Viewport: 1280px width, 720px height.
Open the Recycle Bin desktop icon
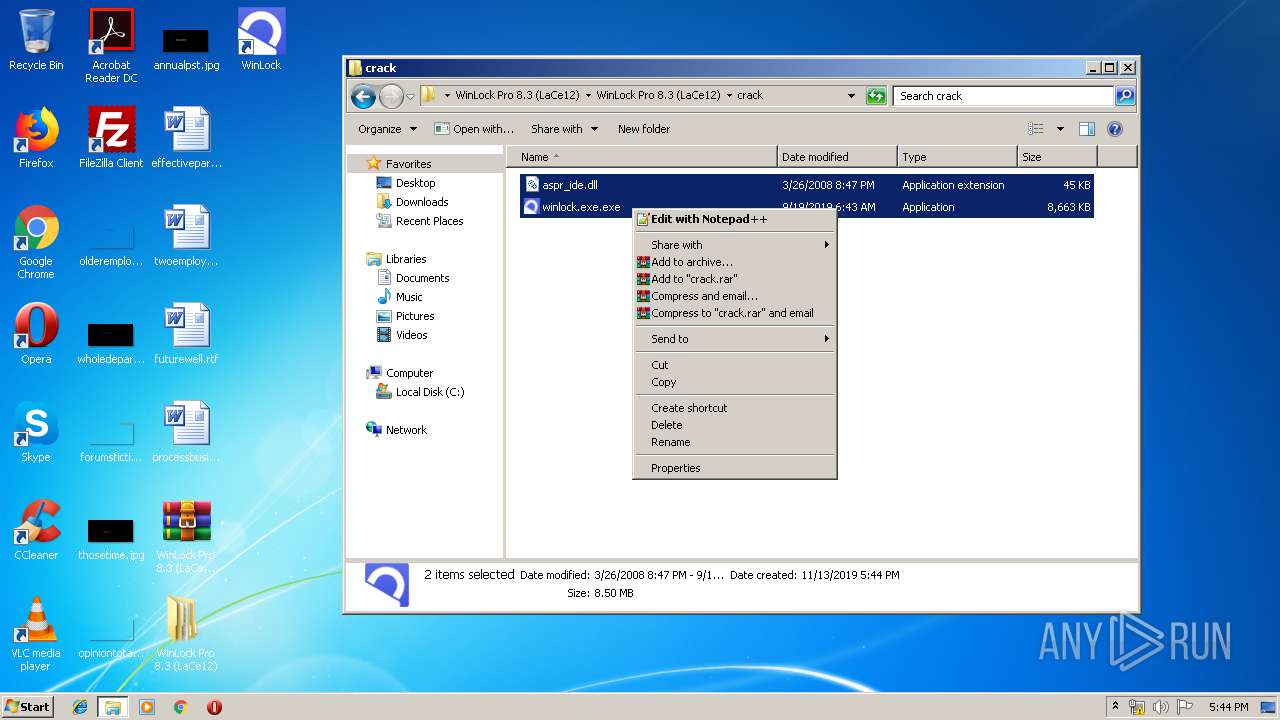tap(36, 40)
